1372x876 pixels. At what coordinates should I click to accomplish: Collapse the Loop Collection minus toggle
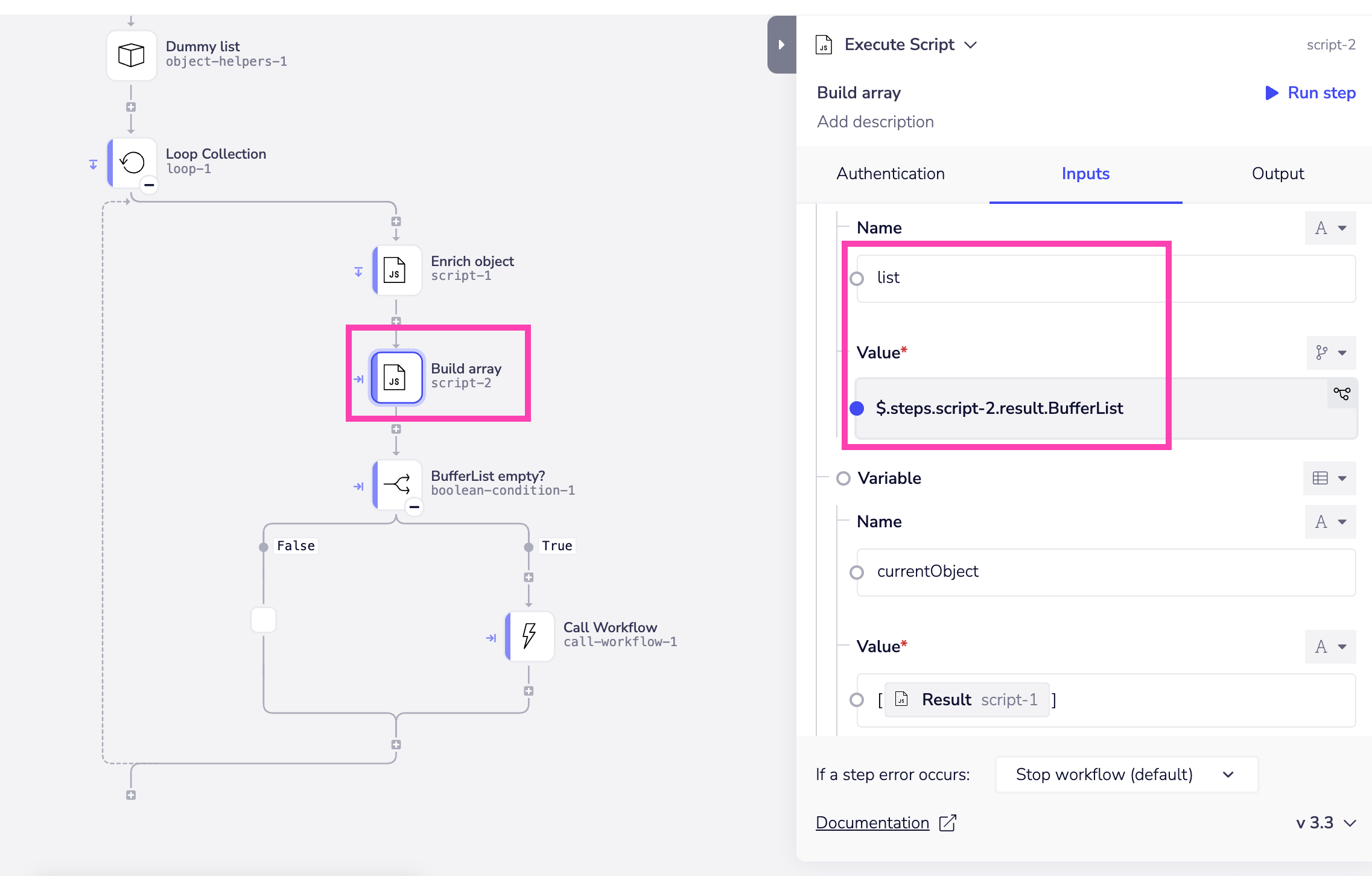149,185
